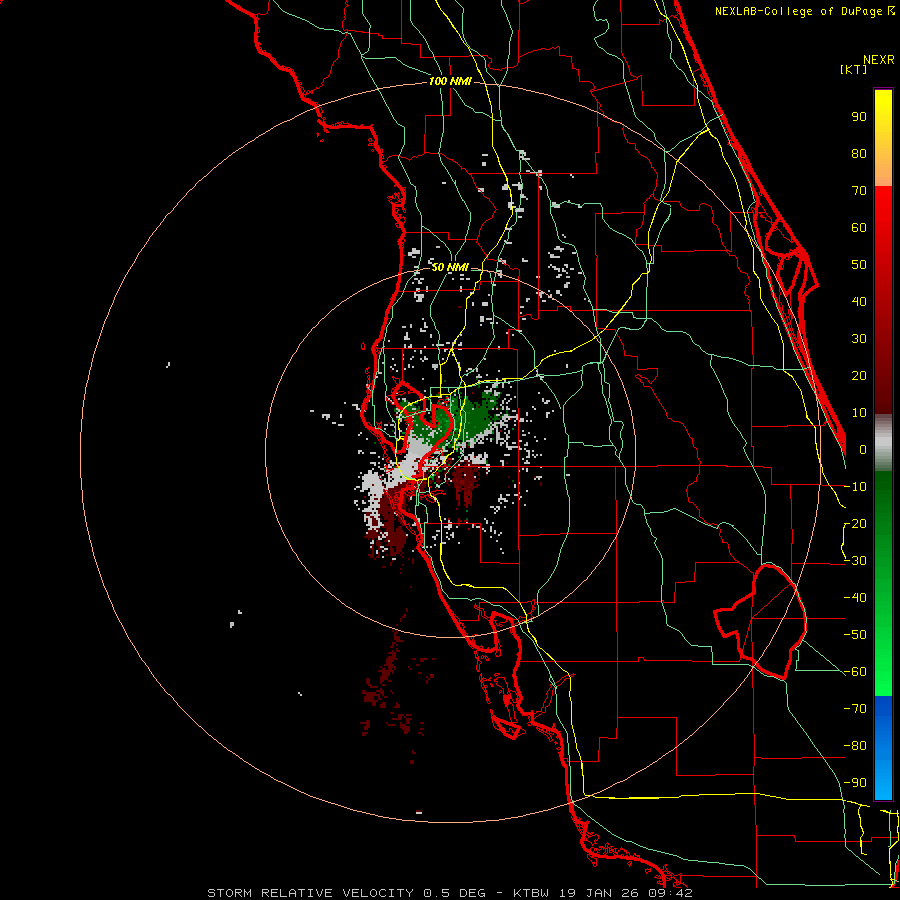This screenshot has width=900, height=900.
Task: Click the Storm Relative Velocity caption at bottom
Action: point(449,893)
